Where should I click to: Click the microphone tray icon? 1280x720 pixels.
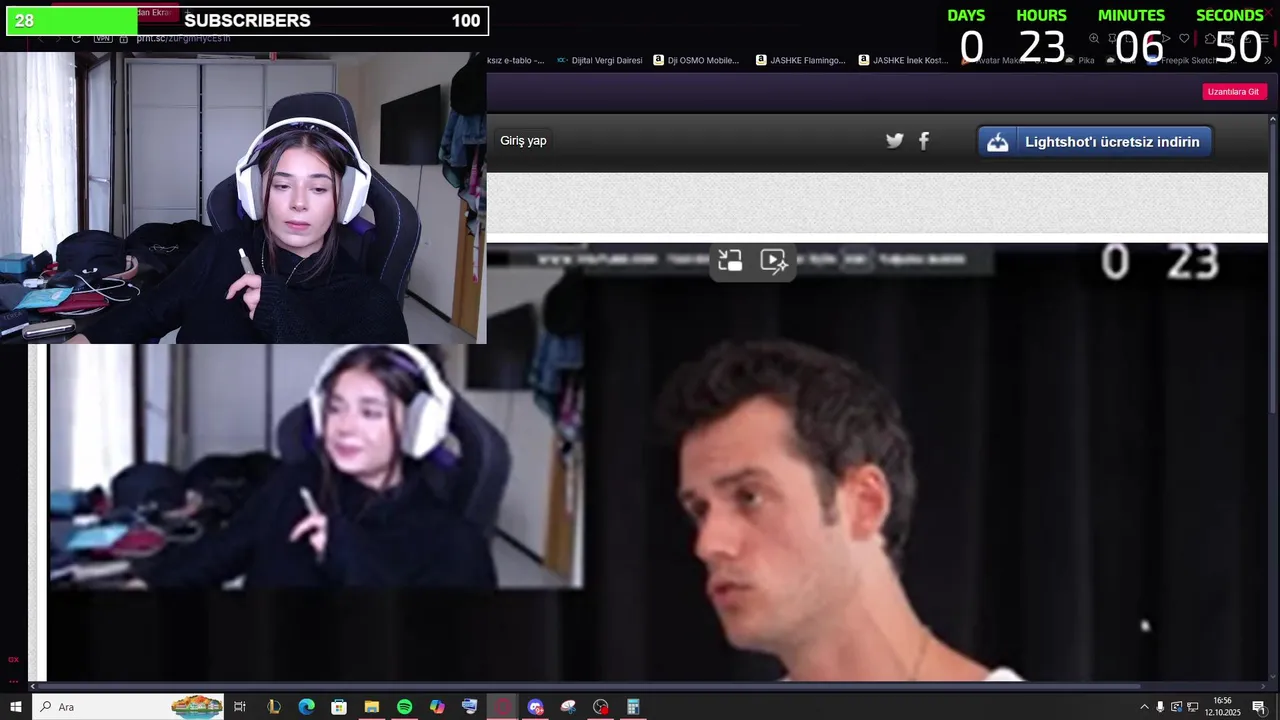[1160, 707]
